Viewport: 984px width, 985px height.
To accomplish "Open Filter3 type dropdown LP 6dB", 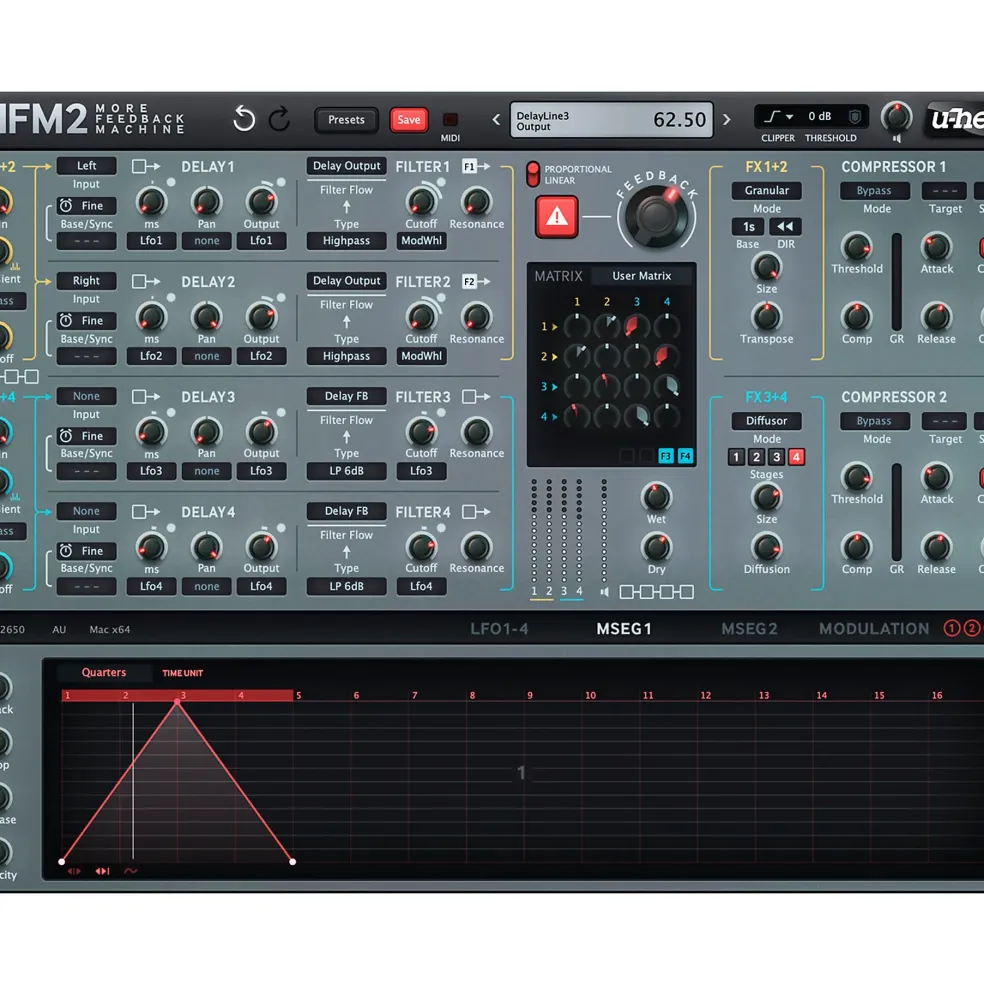I will pos(346,471).
